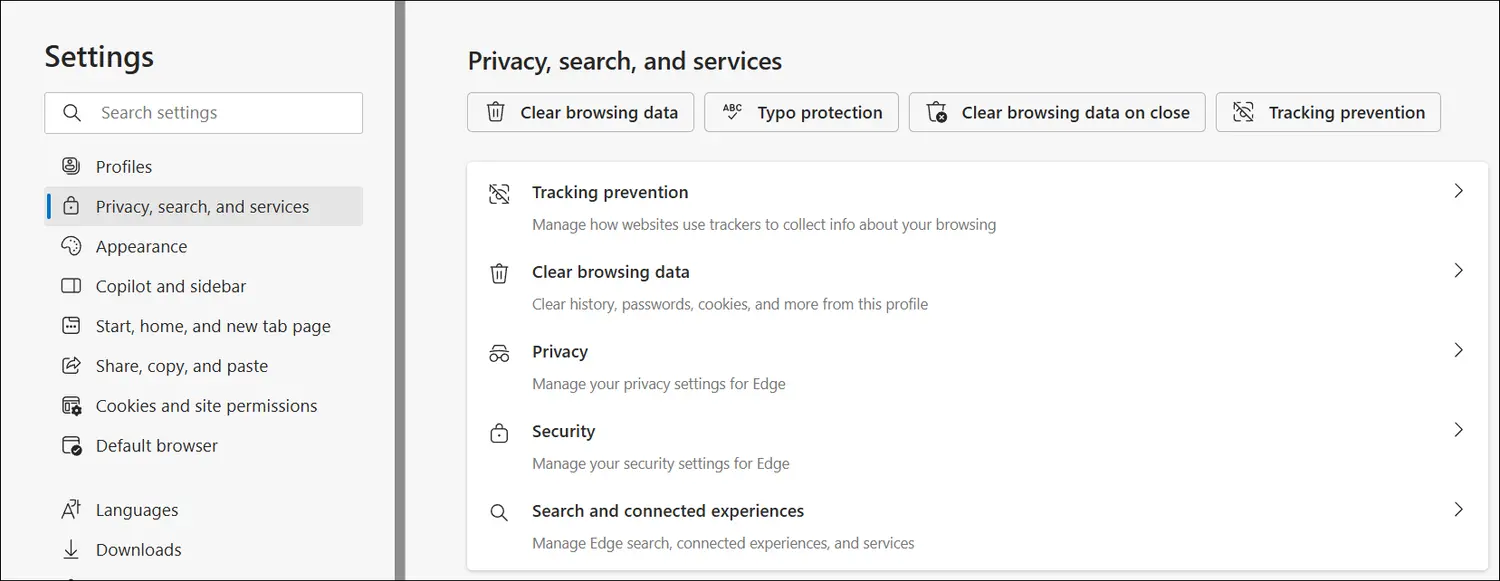1500x581 pixels.
Task: Click the Clear browsing data button
Action: click(x=581, y=112)
